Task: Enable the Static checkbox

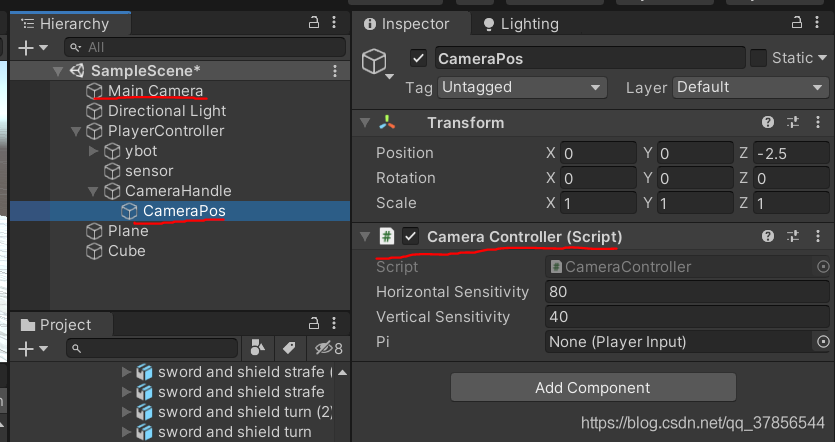Action: pos(758,58)
